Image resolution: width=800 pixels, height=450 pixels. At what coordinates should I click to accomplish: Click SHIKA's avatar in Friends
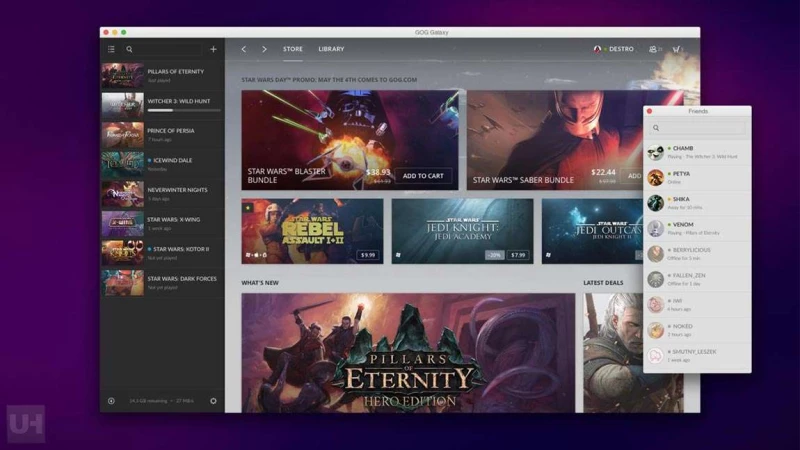(656, 203)
